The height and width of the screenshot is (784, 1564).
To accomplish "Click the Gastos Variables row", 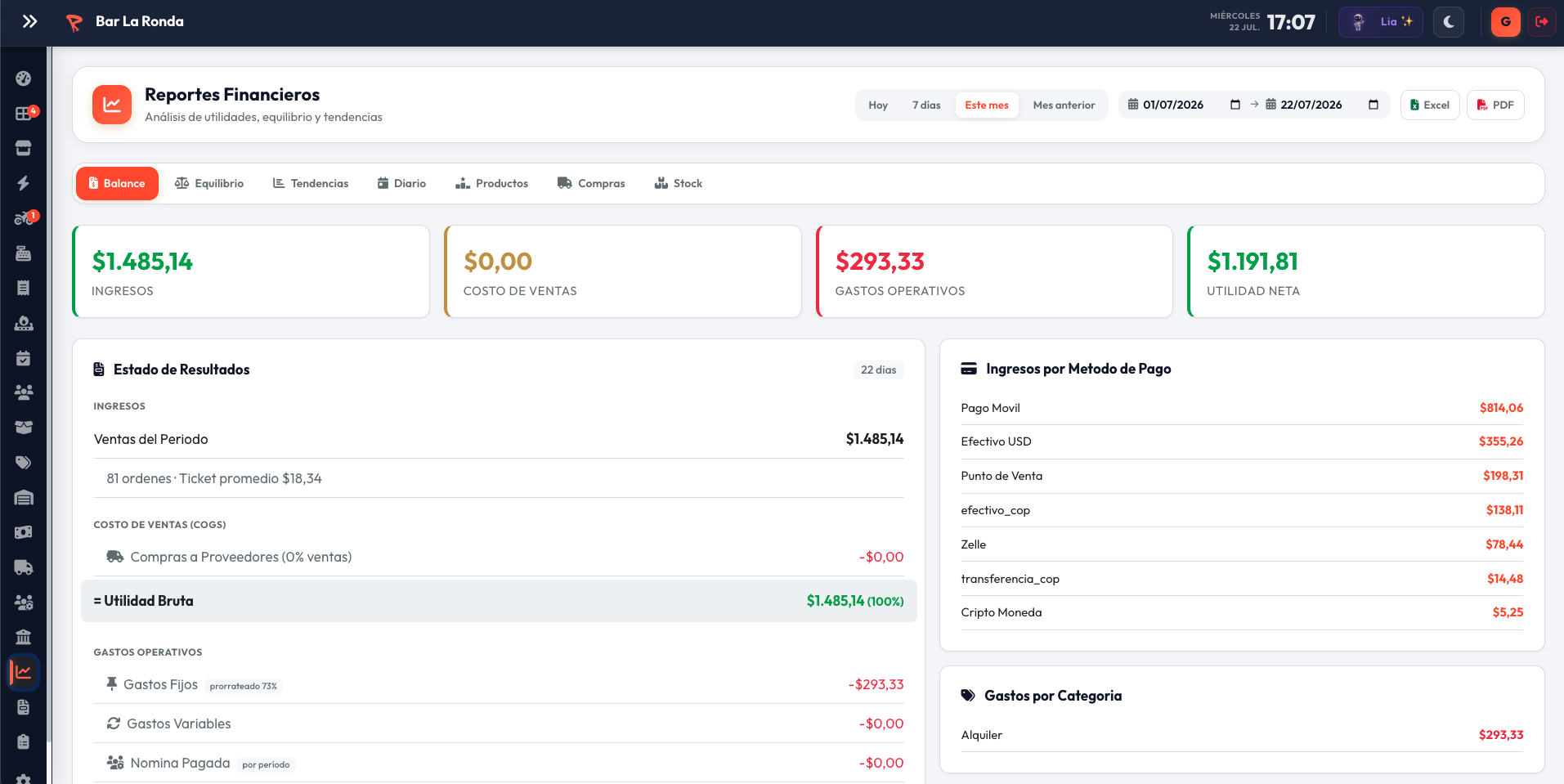I will 499,724.
